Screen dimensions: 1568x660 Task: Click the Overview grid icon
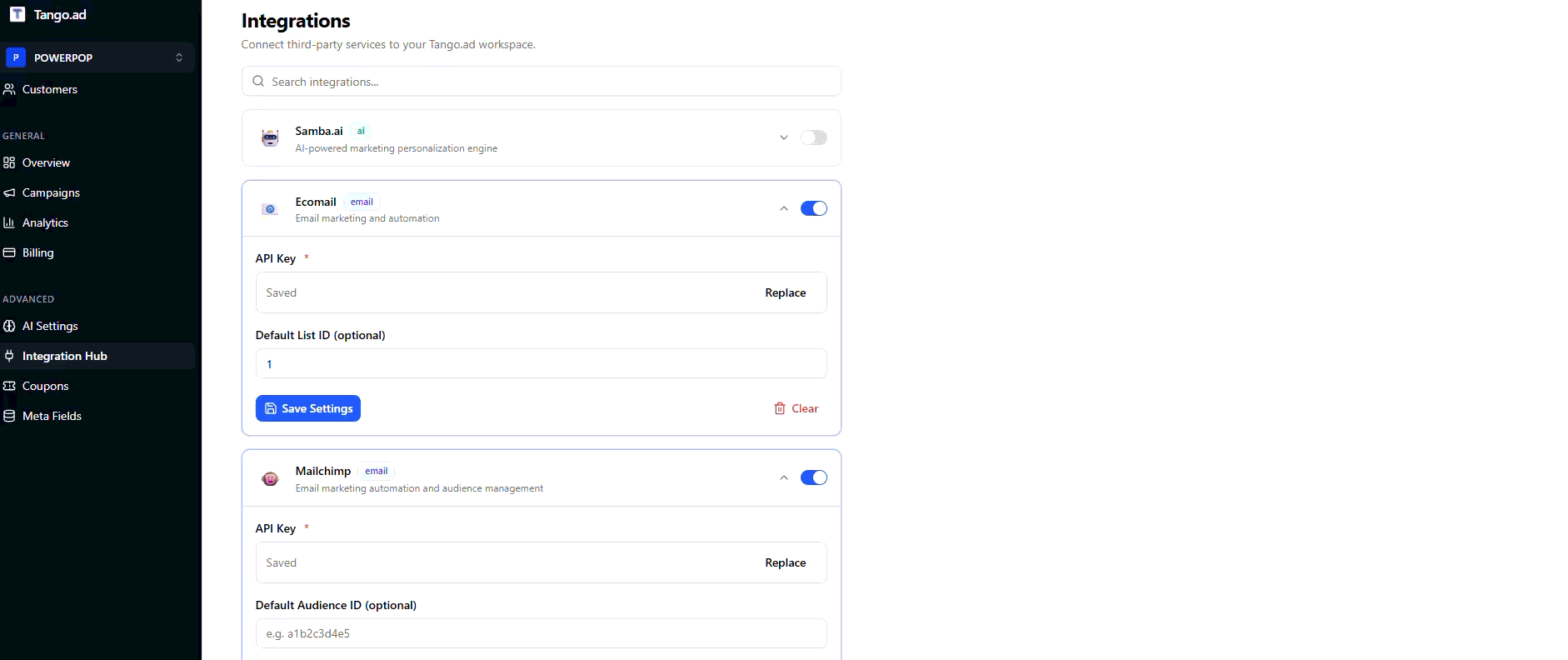click(x=9, y=162)
